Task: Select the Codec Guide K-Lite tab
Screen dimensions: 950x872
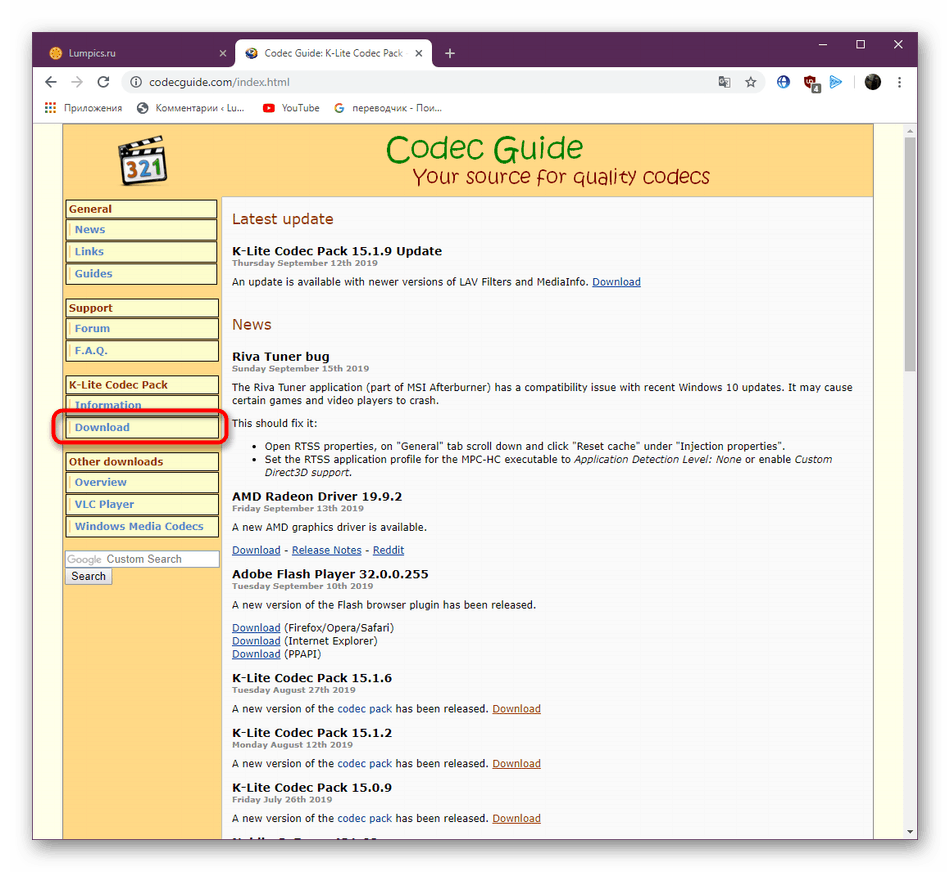Action: pyautogui.click(x=333, y=53)
